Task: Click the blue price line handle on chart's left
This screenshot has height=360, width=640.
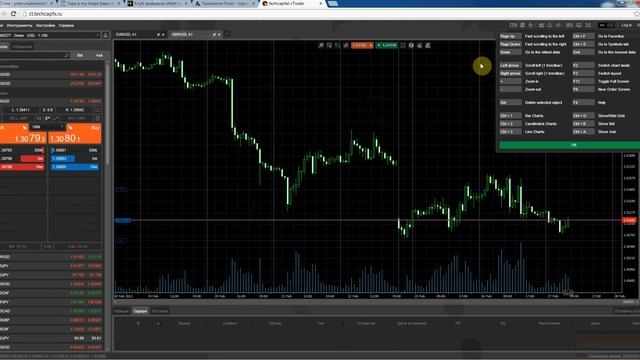Action: [x=123, y=220]
